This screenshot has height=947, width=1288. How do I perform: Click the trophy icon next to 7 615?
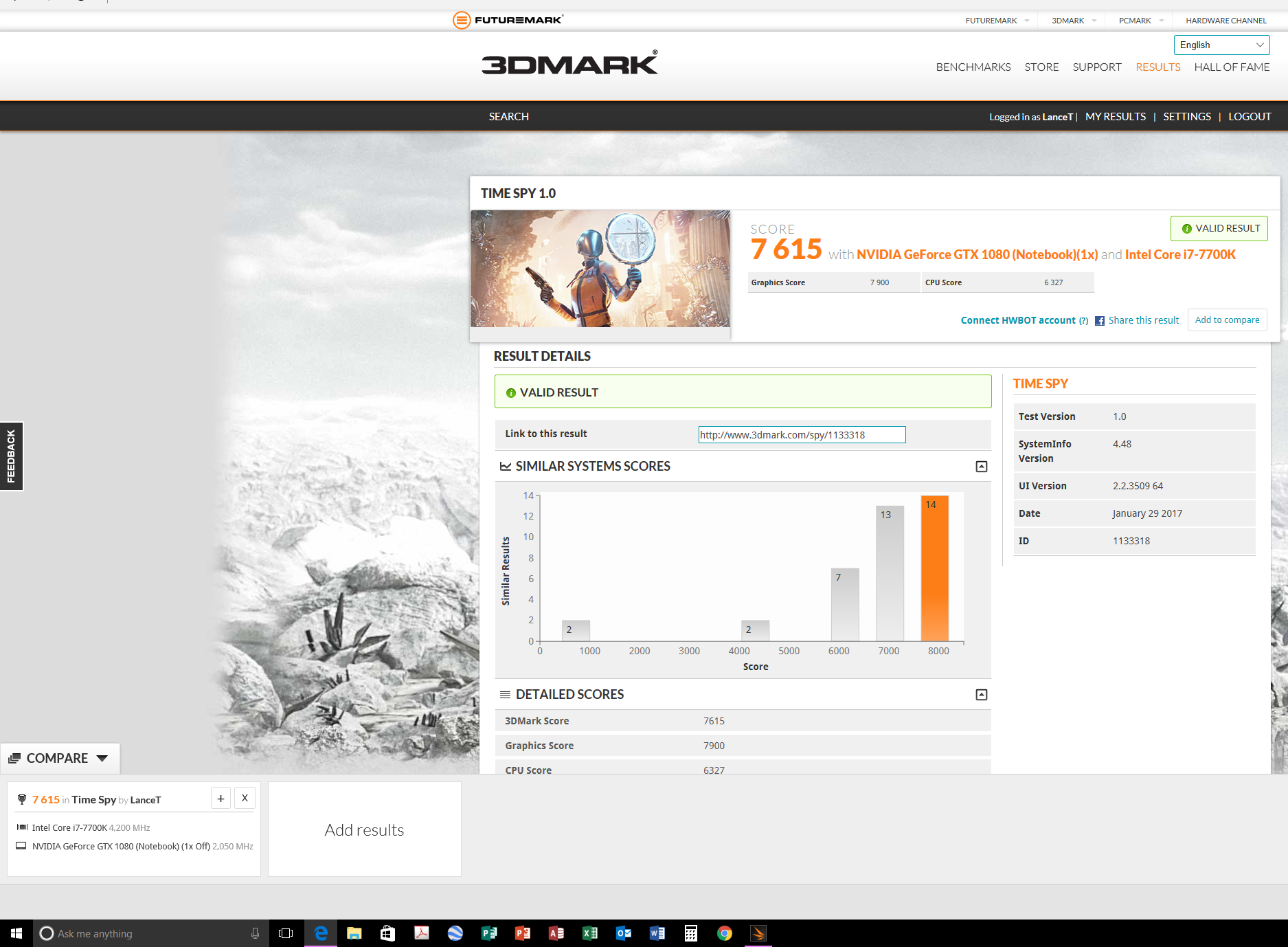tap(22, 800)
